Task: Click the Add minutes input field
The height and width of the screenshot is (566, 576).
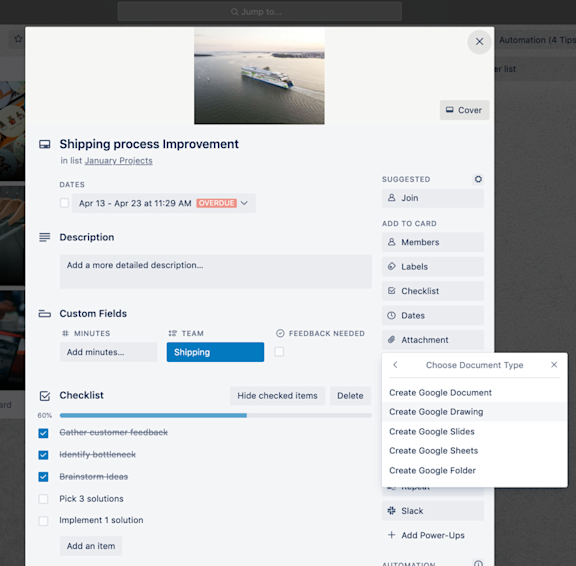Action: tap(108, 352)
